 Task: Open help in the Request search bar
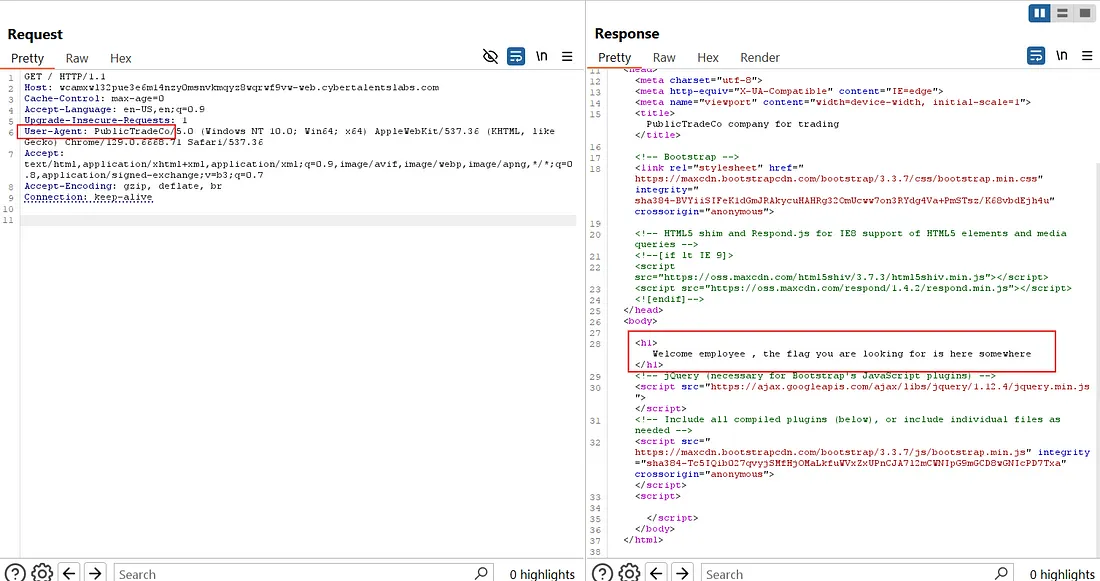(x=15, y=573)
